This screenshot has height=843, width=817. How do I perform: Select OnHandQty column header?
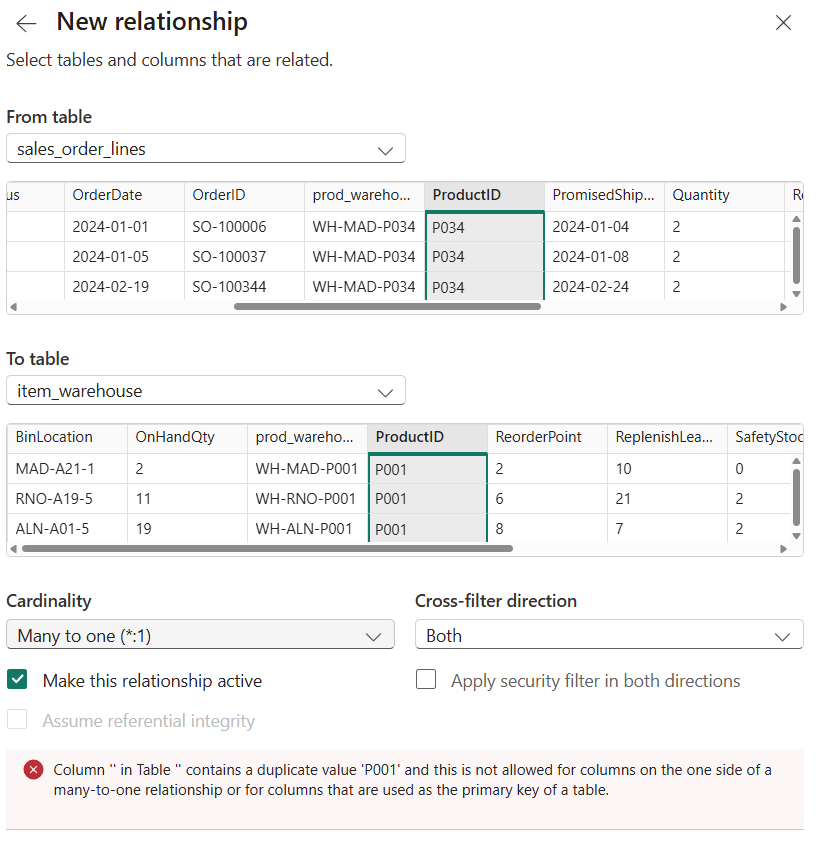pyautogui.click(x=188, y=437)
